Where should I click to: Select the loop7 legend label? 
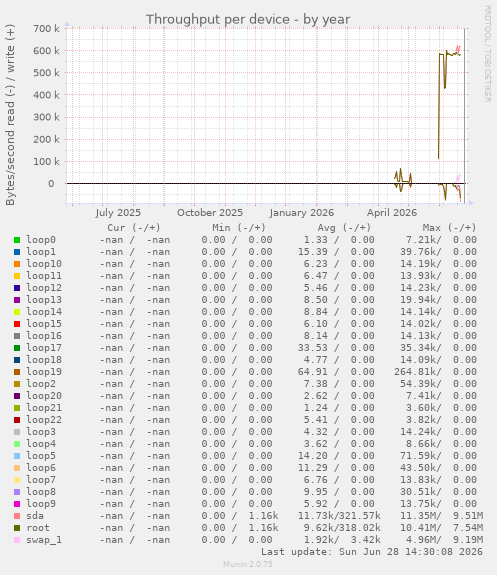point(41,480)
